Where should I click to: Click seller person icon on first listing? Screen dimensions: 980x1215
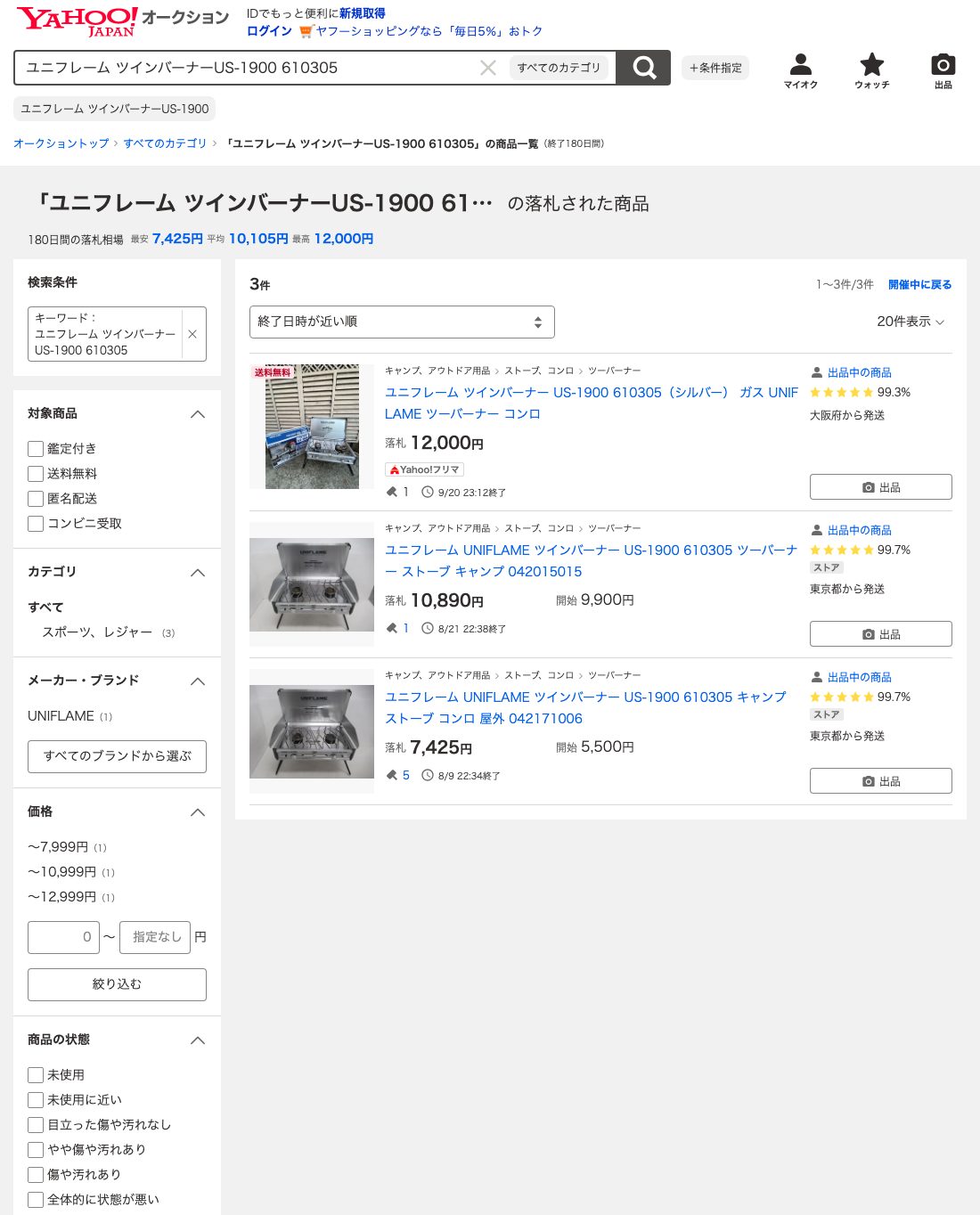coord(817,372)
